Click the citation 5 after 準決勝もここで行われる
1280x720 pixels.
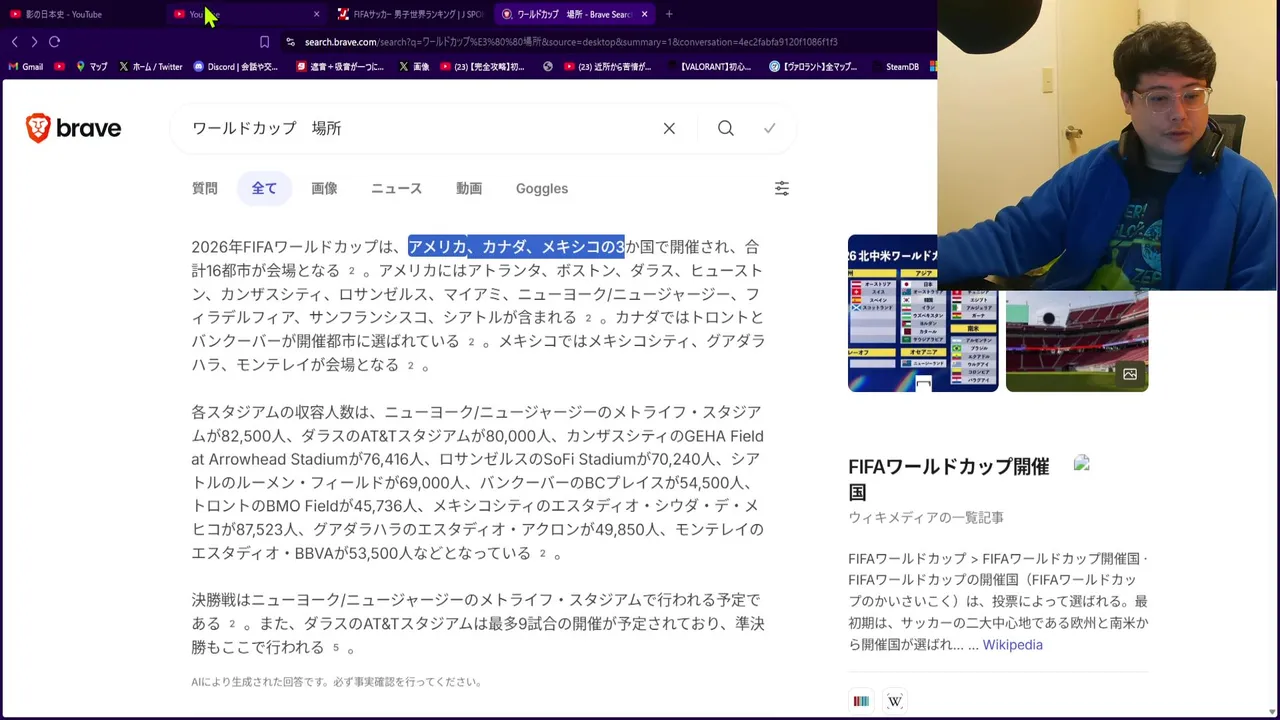point(336,648)
